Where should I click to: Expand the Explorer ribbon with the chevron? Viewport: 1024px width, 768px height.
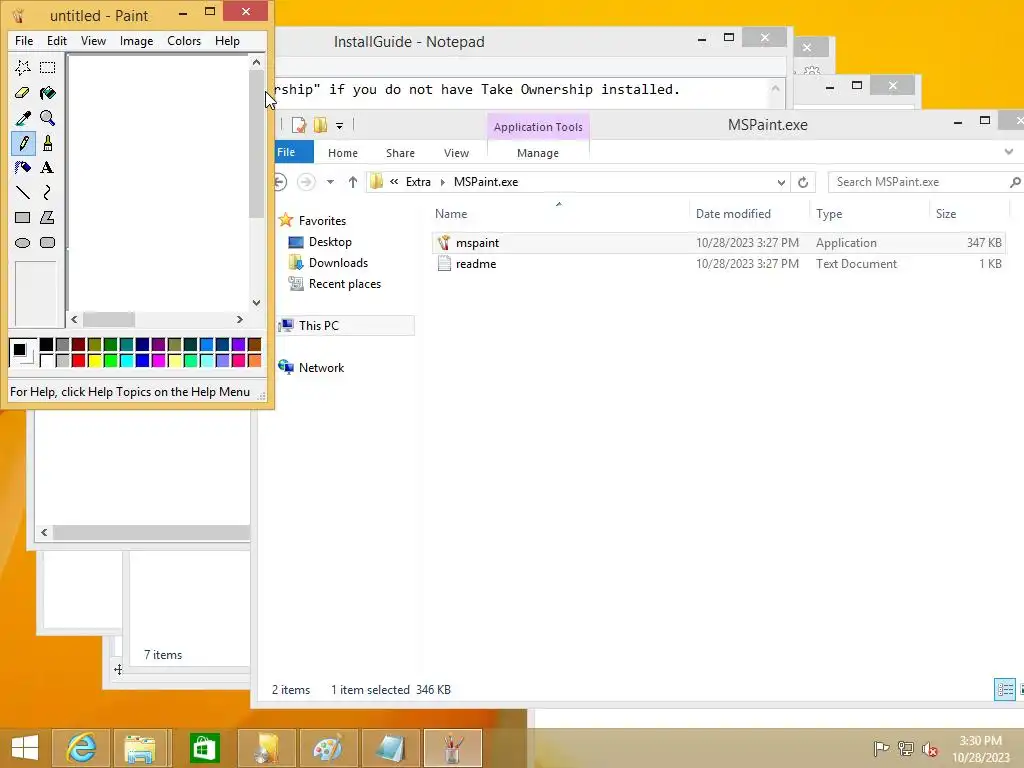tap(1009, 152)
